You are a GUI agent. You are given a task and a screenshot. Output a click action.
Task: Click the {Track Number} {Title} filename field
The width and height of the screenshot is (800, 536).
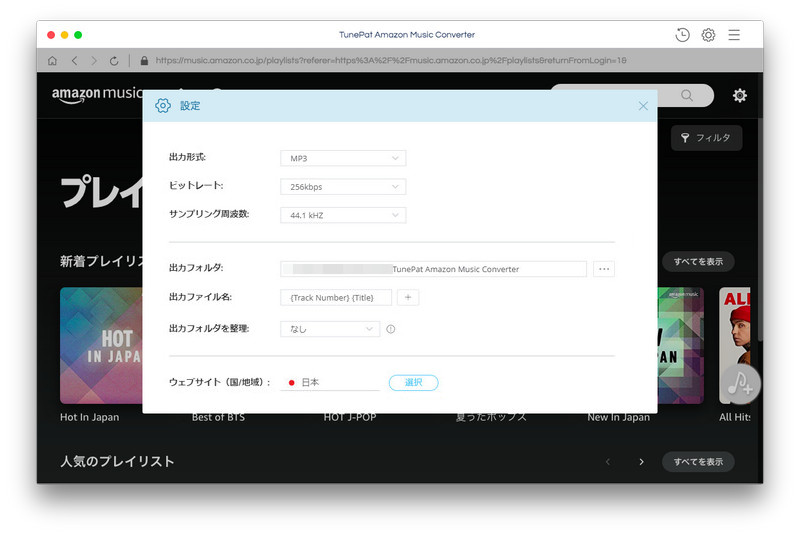tap(336, 297)
